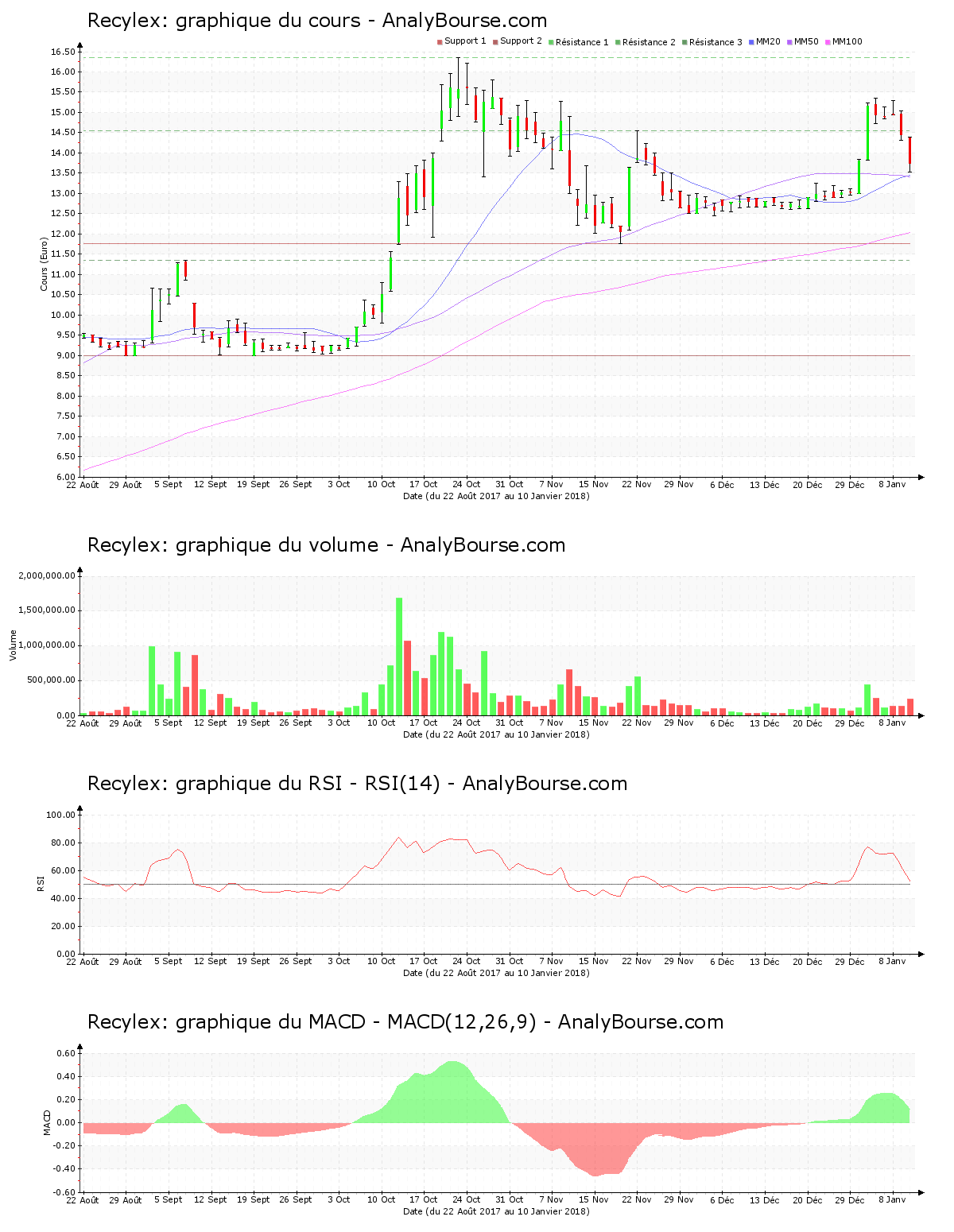
Task: Select the Support 2 legend label
Action: 521,41
